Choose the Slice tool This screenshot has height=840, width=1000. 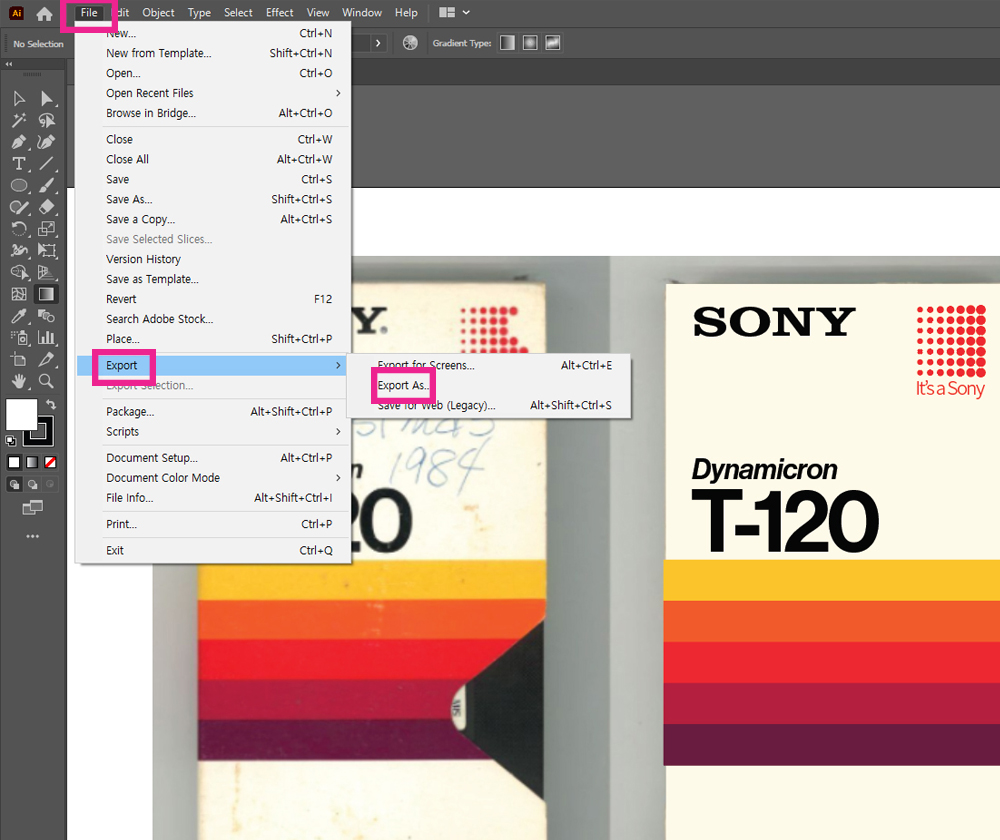[47, 359]
